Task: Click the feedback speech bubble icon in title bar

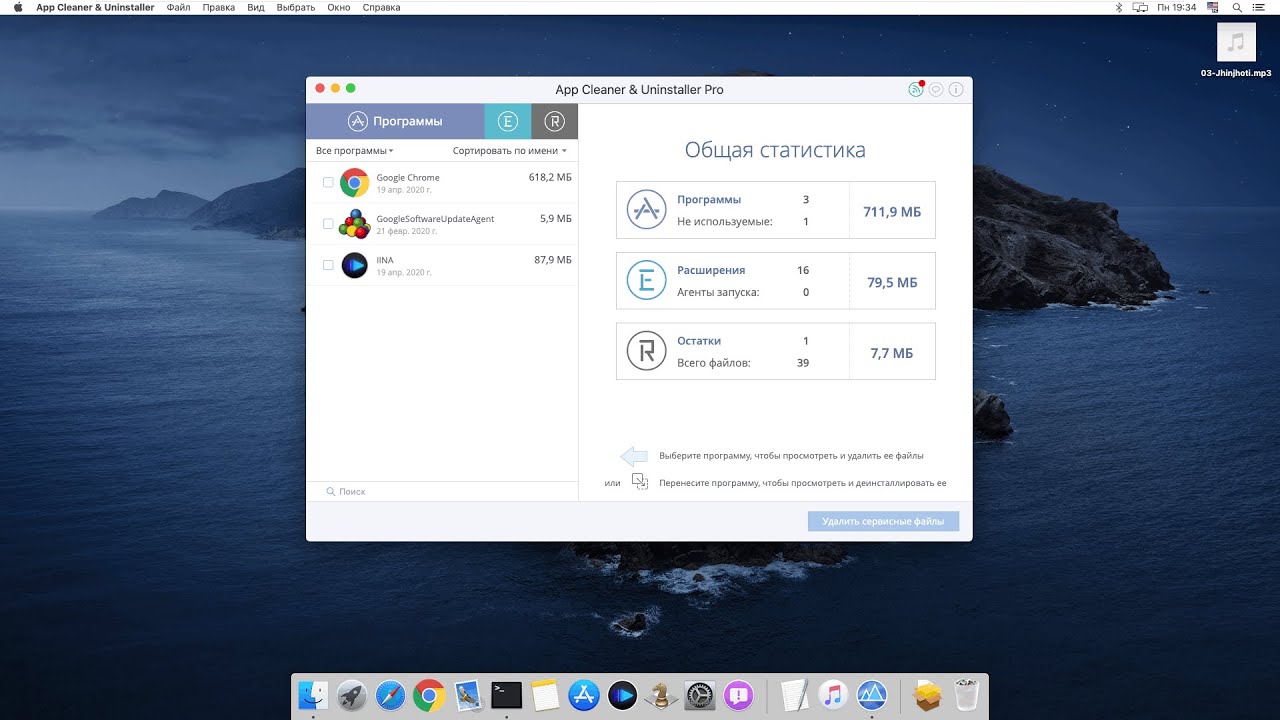Action: pos(936,89)
